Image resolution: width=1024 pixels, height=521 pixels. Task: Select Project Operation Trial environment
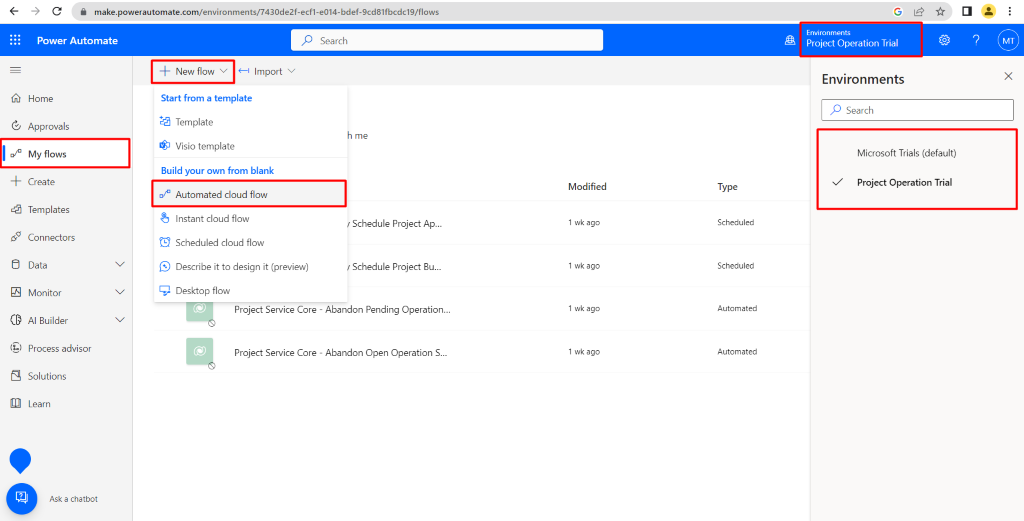904,182
